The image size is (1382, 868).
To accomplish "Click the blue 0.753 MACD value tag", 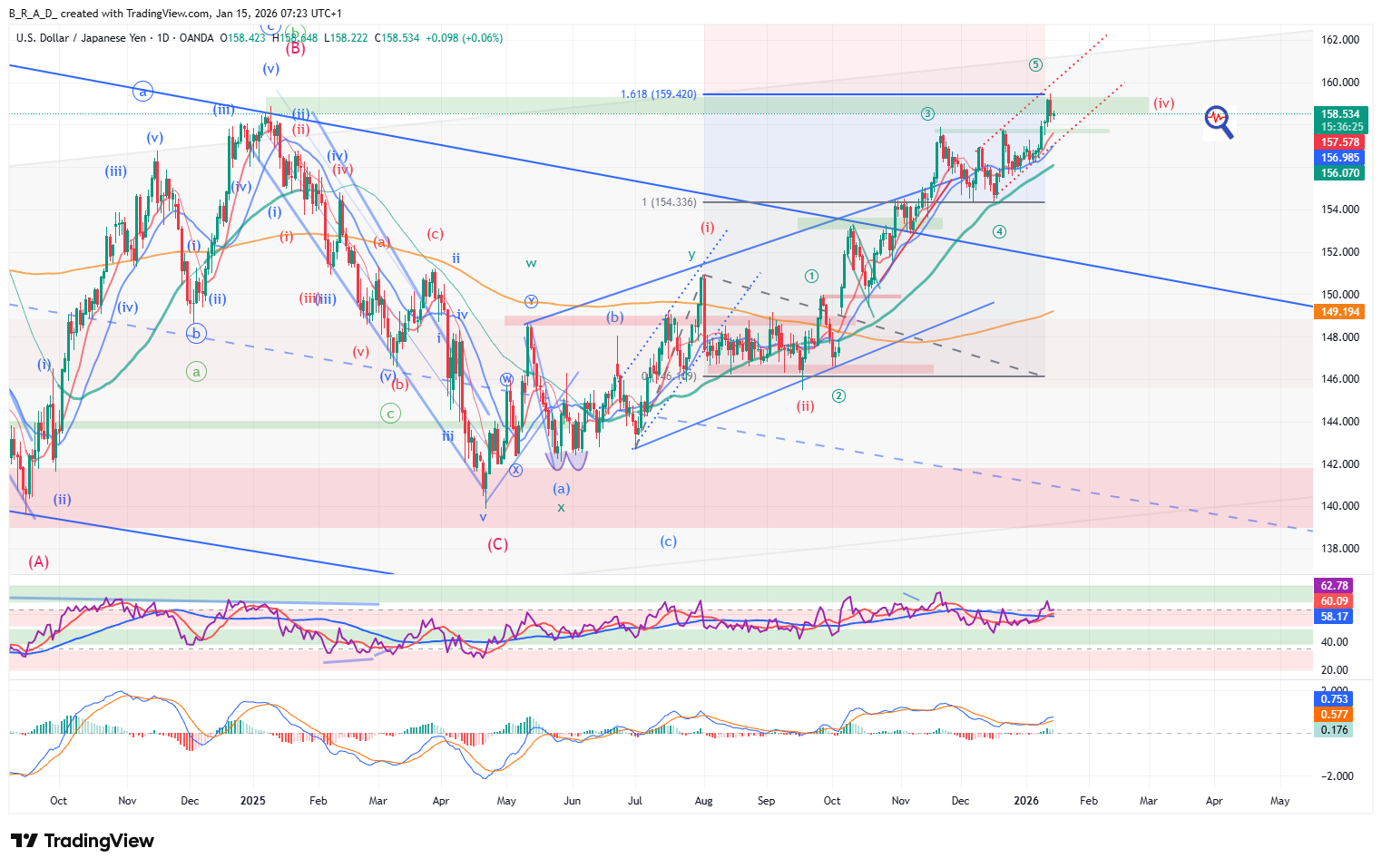I will [1333, 699].
